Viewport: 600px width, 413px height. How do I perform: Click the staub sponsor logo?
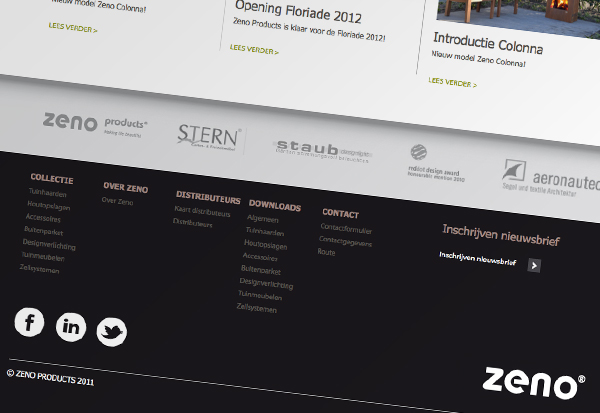coord(322,151)
